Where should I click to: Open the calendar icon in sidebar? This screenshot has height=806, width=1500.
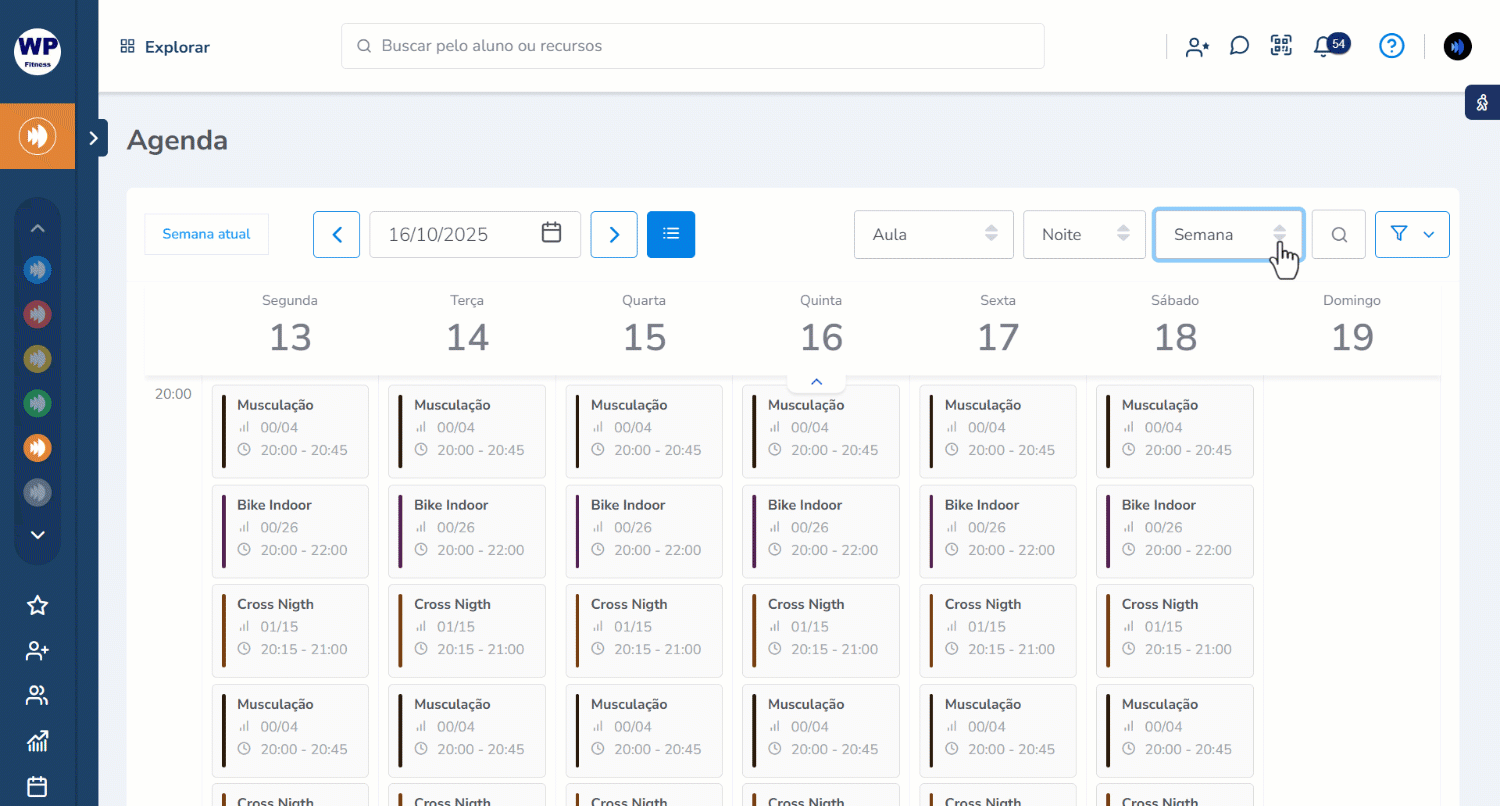(37, 786)
